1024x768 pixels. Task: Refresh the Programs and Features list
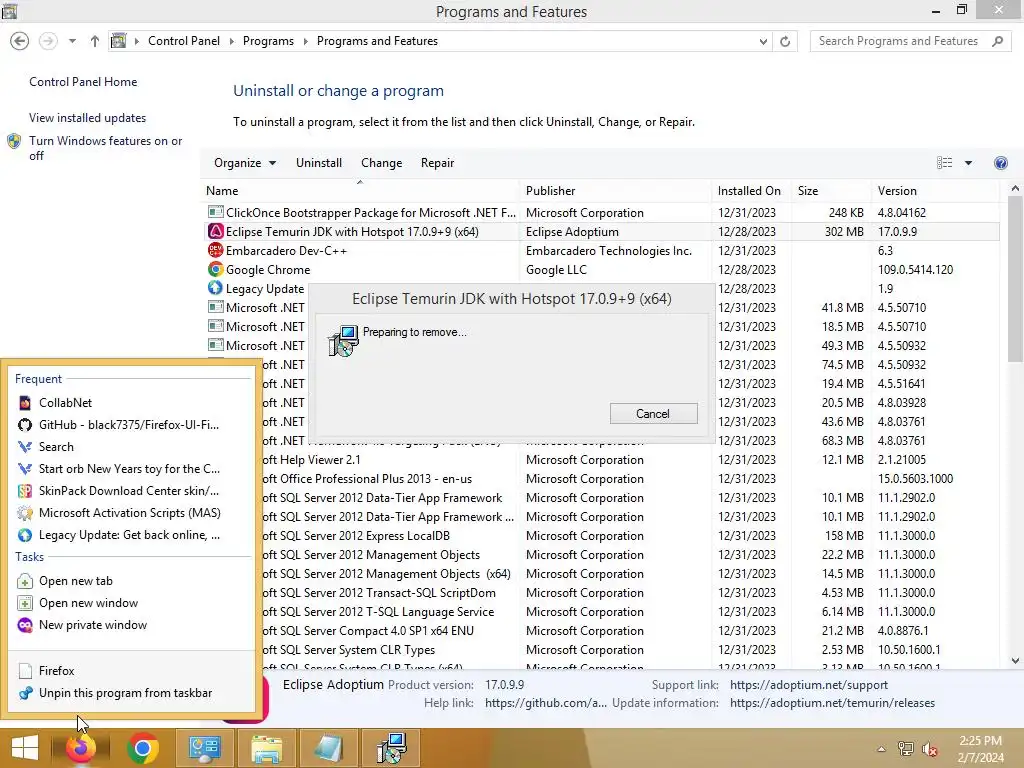(785, 41)
